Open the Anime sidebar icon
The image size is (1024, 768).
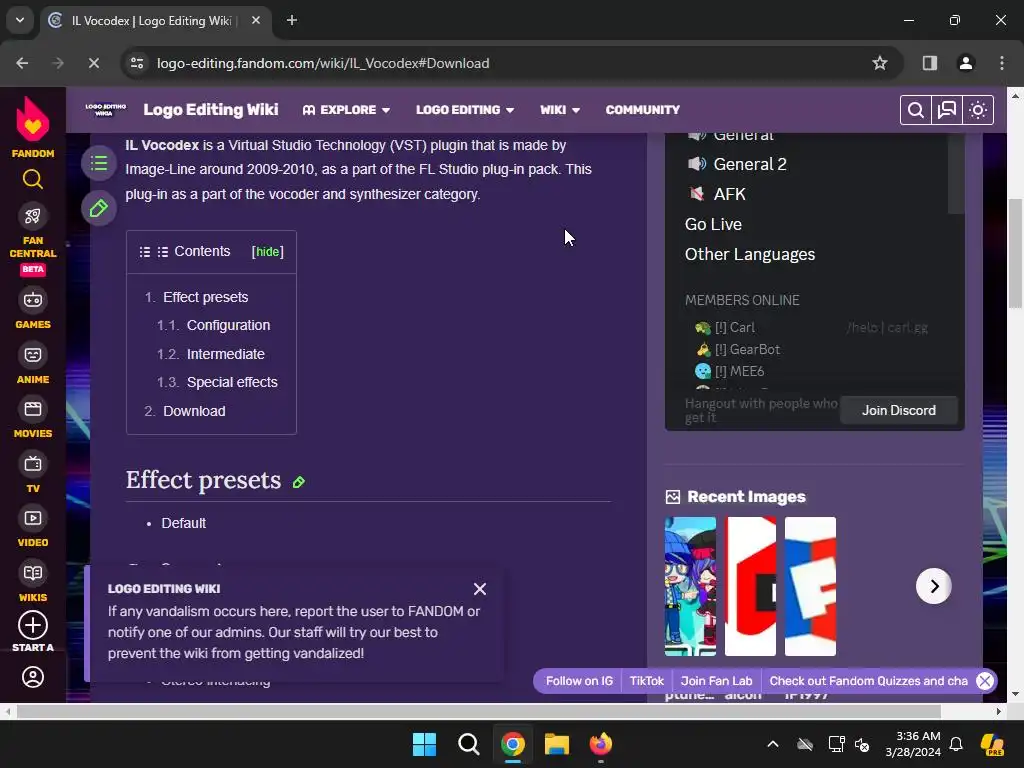coord(33,355)
